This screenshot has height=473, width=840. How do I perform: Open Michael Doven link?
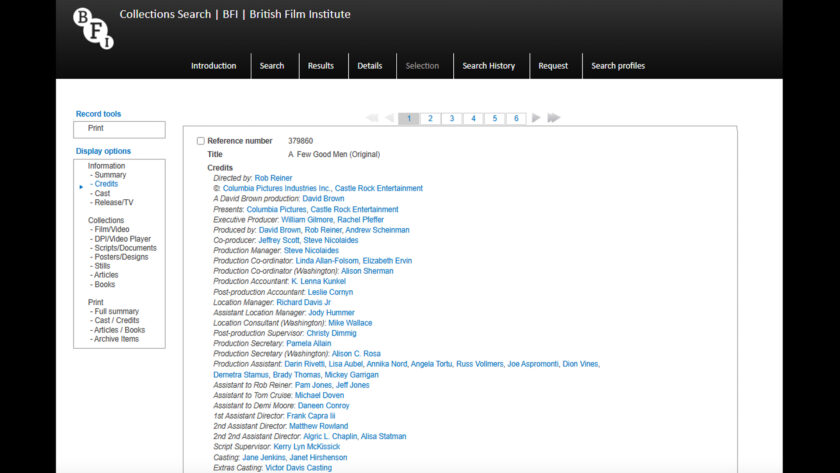[319, 395]
